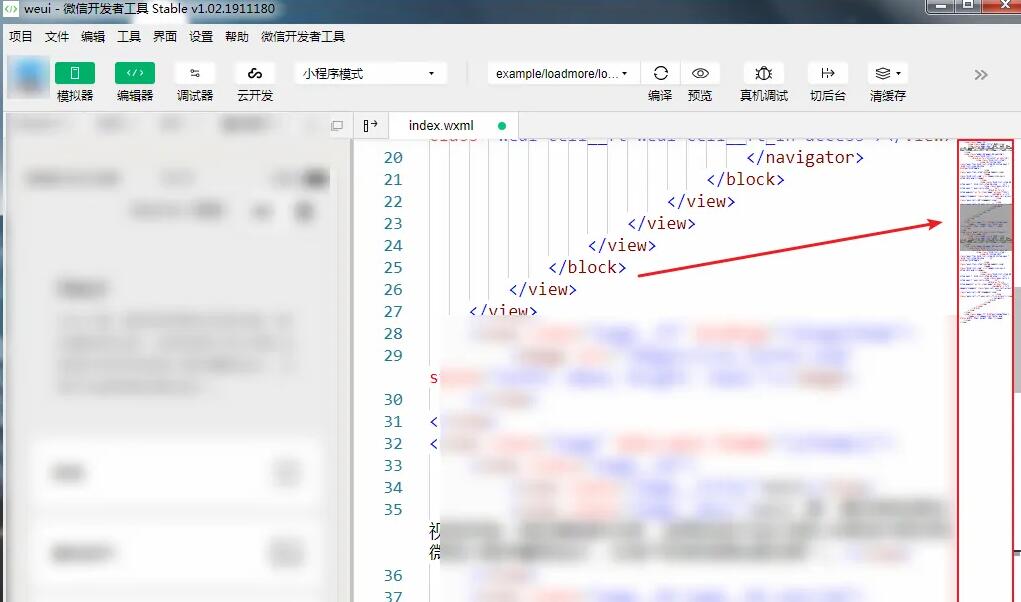1021x602 pixels.
Task: Open the 小程序模式 mode dropdown
Action: [370, 74]
